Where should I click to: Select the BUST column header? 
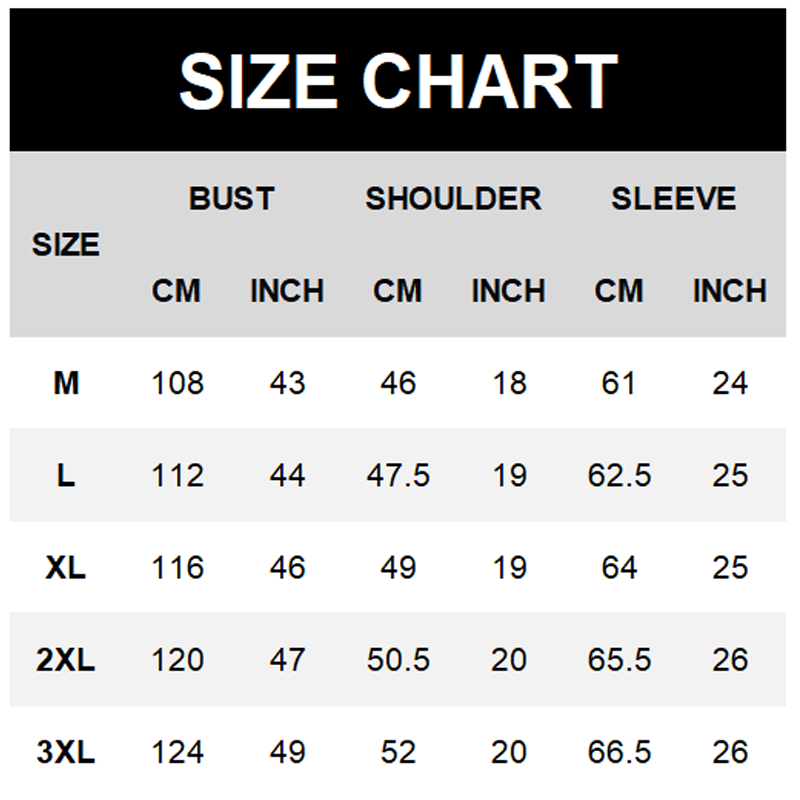pyautogui.click(x=231, y=198)
